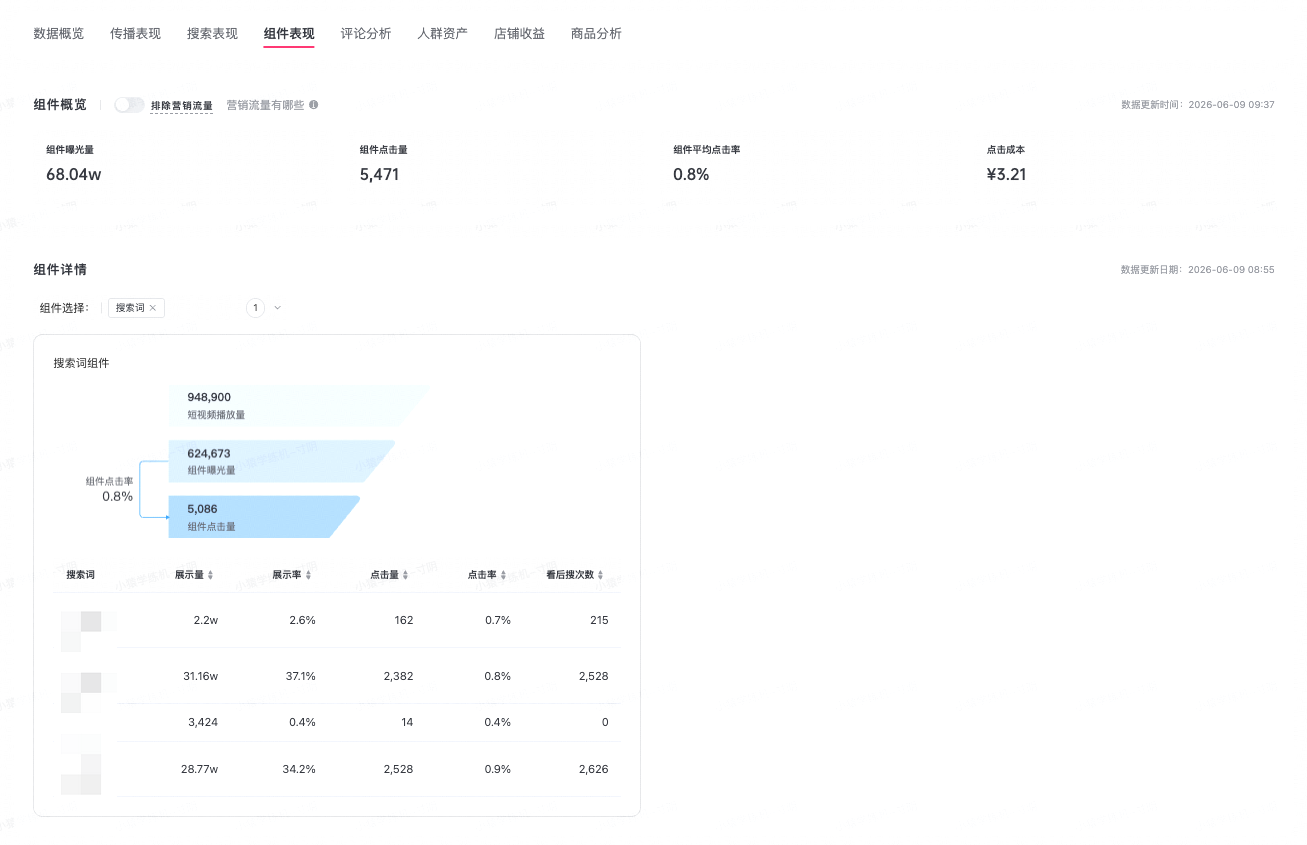The image size is (1307, 845).
Task: Click the 搜索词组件 card title
Action: (x=82, y=363)
